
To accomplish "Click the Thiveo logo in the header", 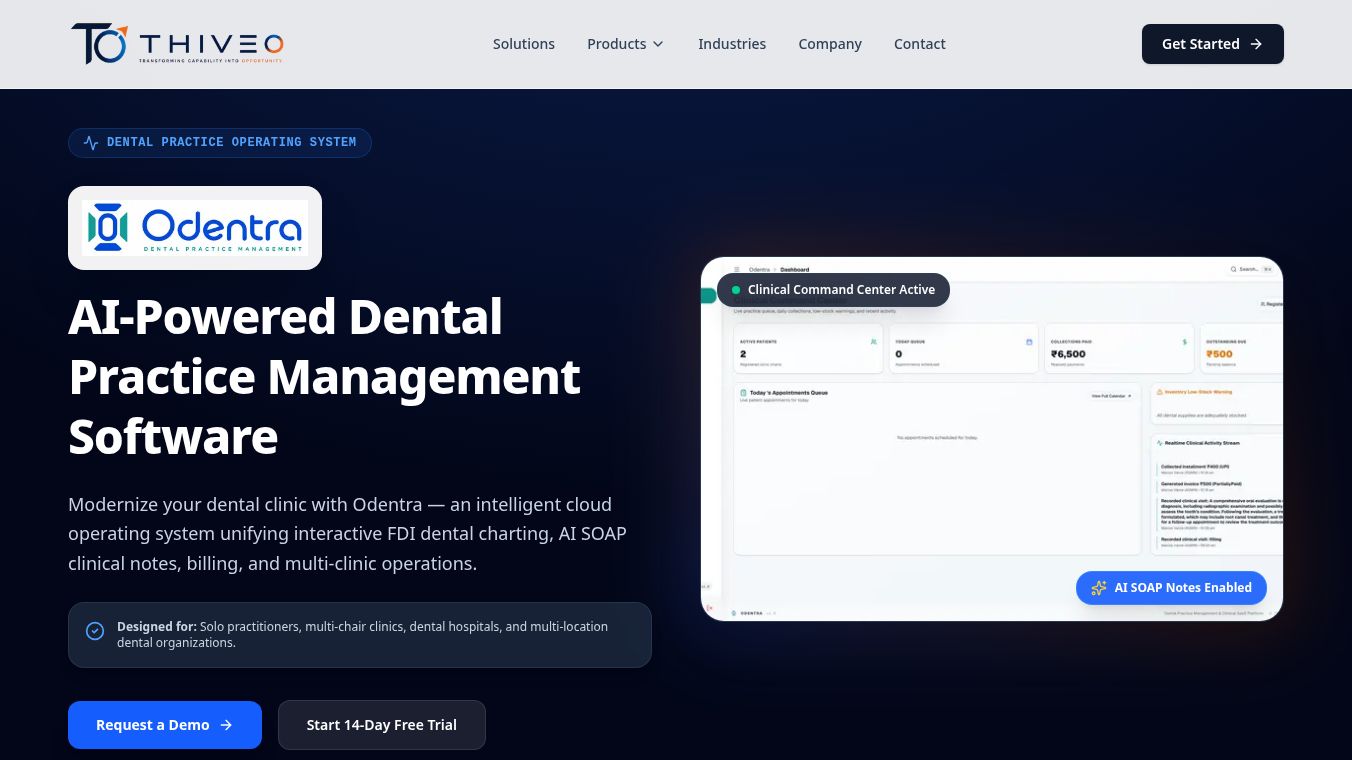I will coord(177,44).
